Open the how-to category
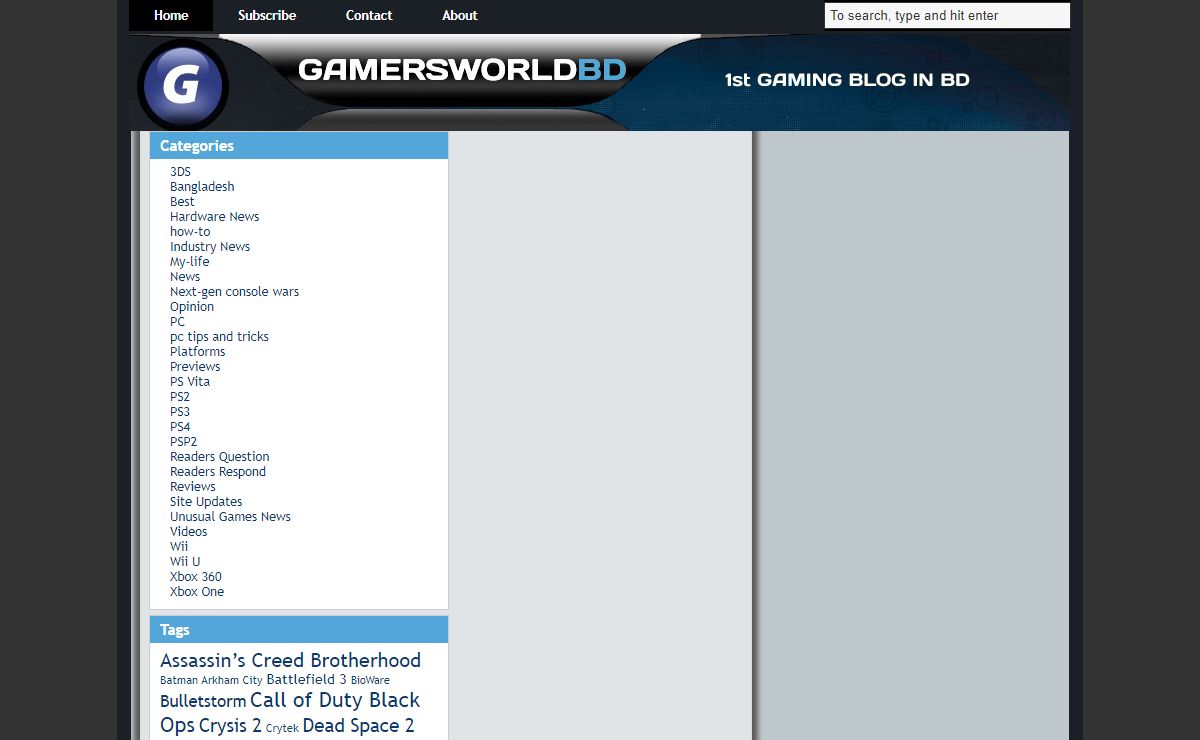Screen dimensions: 1200x740 (190, 232)
